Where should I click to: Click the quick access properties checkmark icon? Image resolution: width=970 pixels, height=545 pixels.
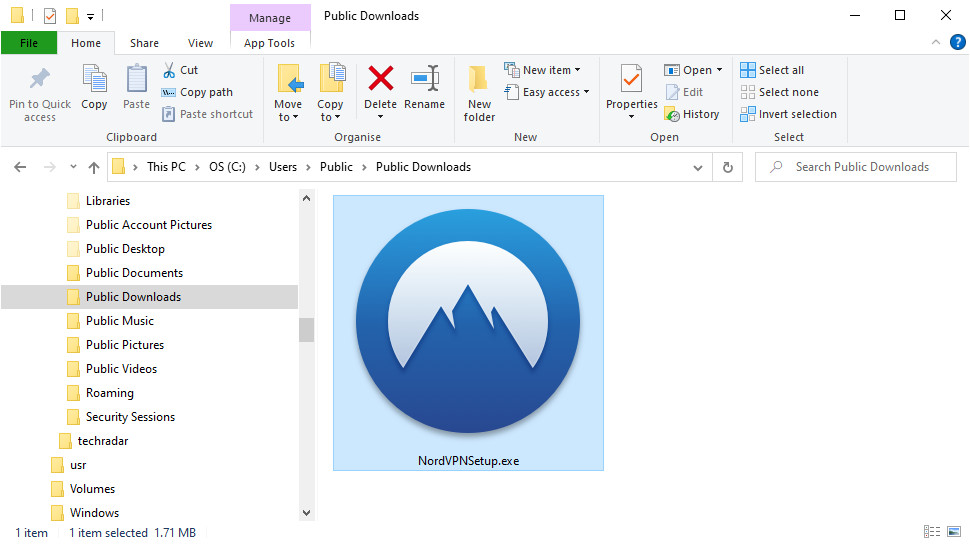click(x=50, y=15)
